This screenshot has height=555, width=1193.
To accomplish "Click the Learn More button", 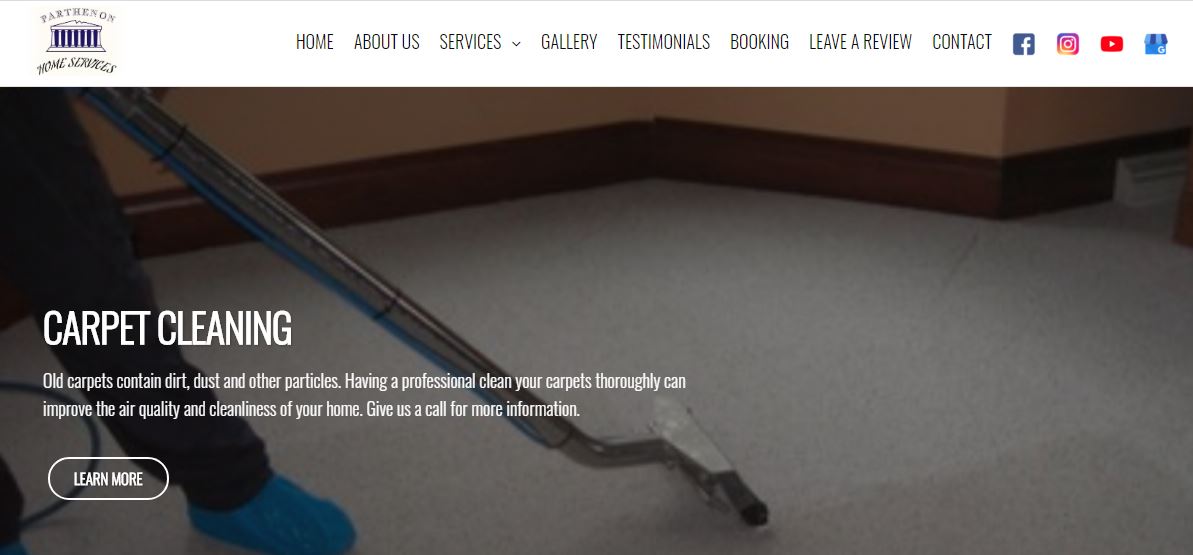I will click(x=108, y=479).
